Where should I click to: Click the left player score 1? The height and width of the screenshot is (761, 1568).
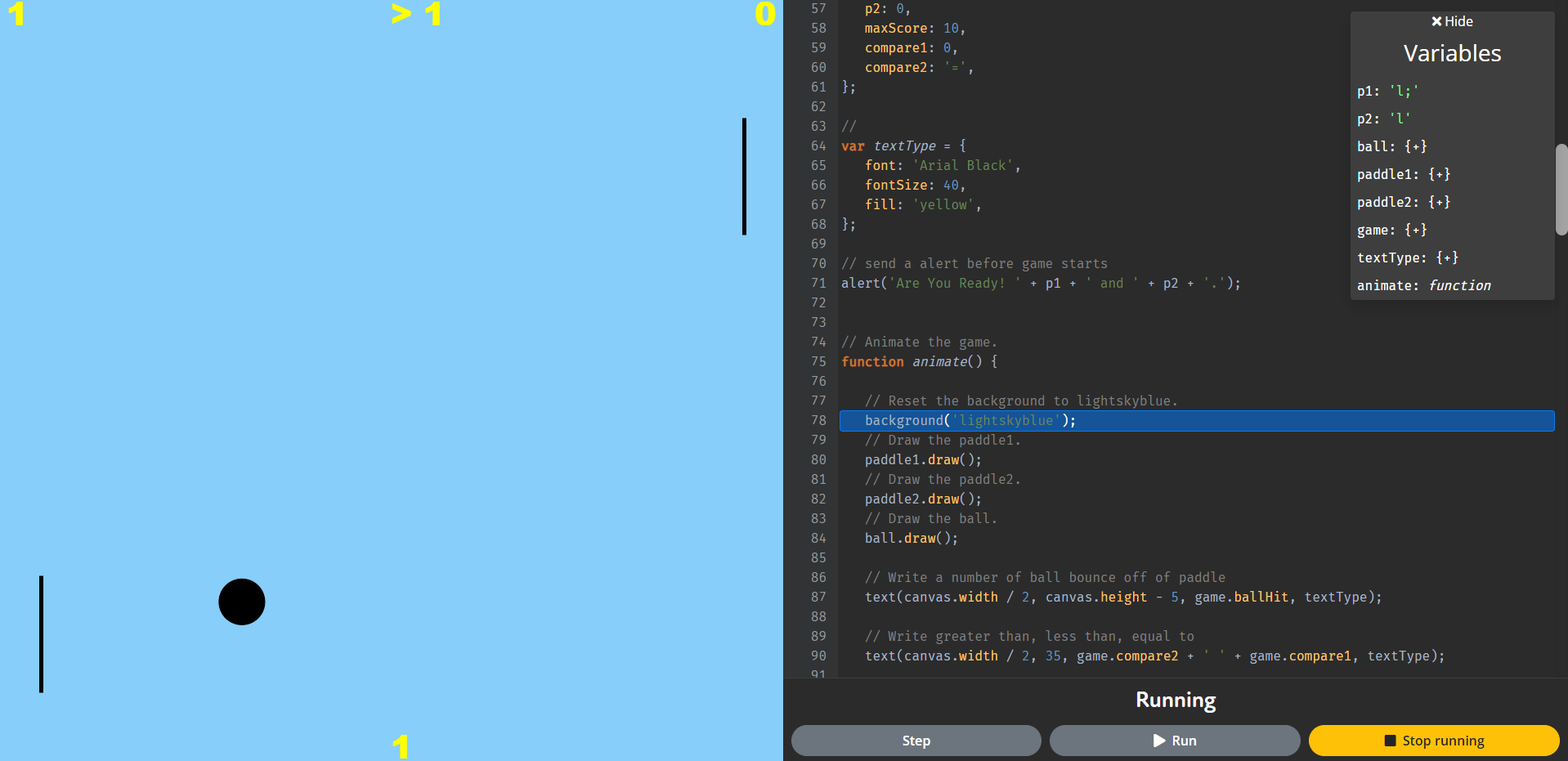[16, 14]
